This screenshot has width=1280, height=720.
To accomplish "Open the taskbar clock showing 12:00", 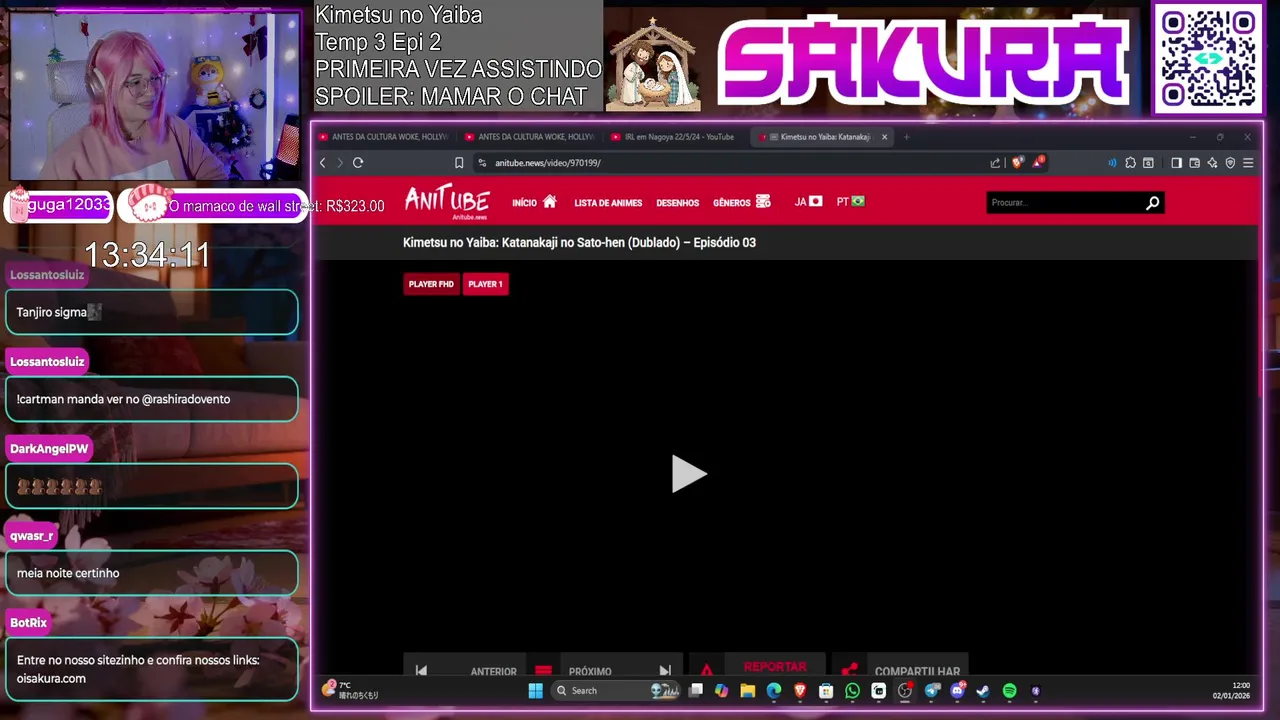I will tap(1231, 691).
